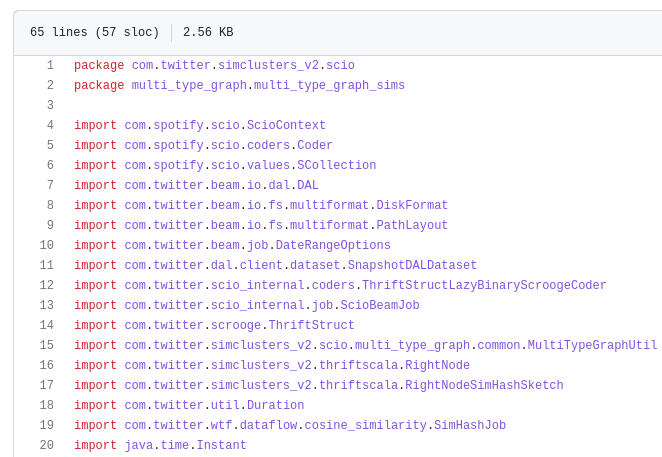Click 'thriftscala' on line 16
This screenshot has width=662, height=457.
pos(358,365)
